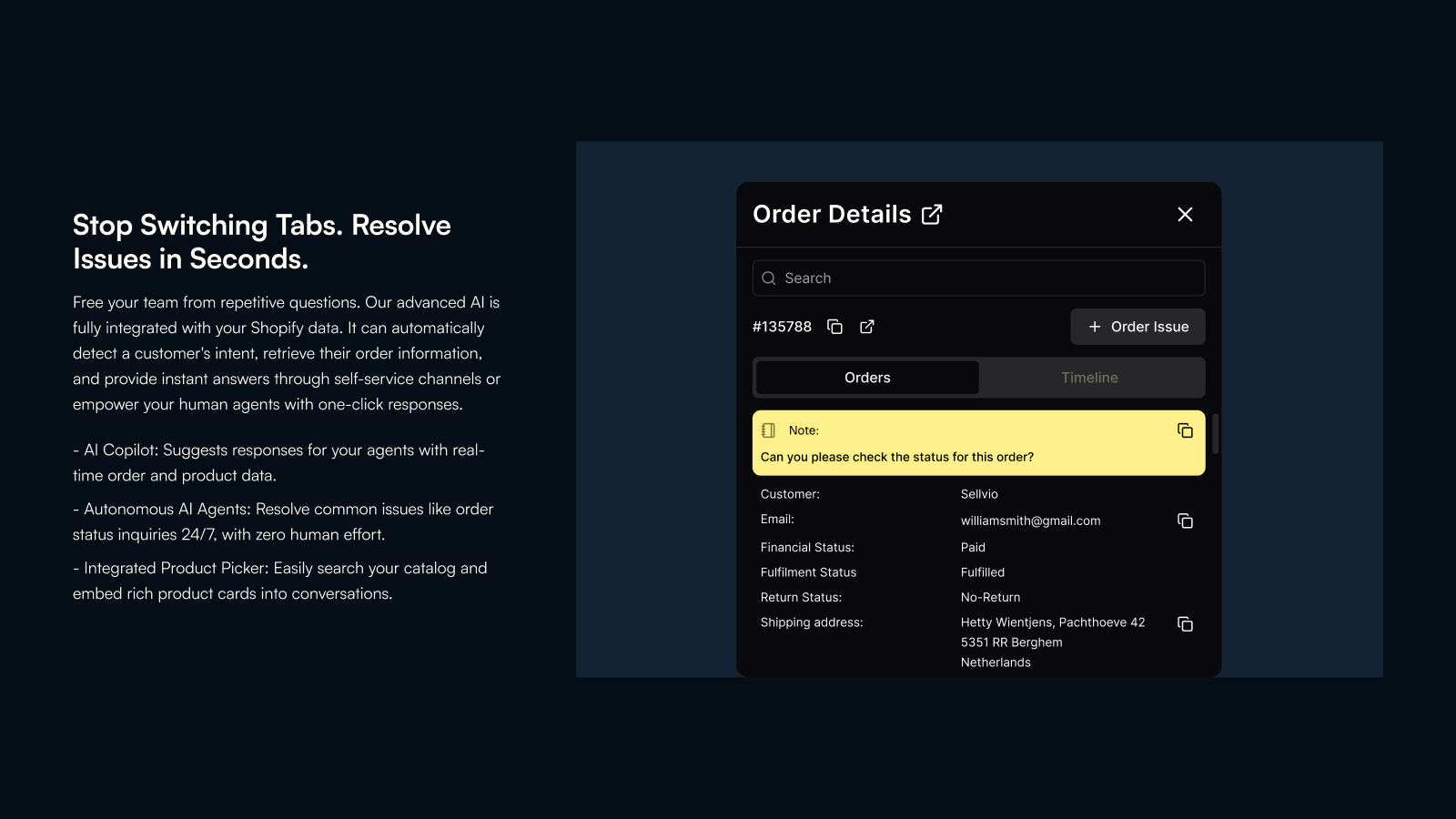This screenshot has width=1456, height=819.
Task: Open order #135788 in new tab icon
Action: tap(867, 327)
